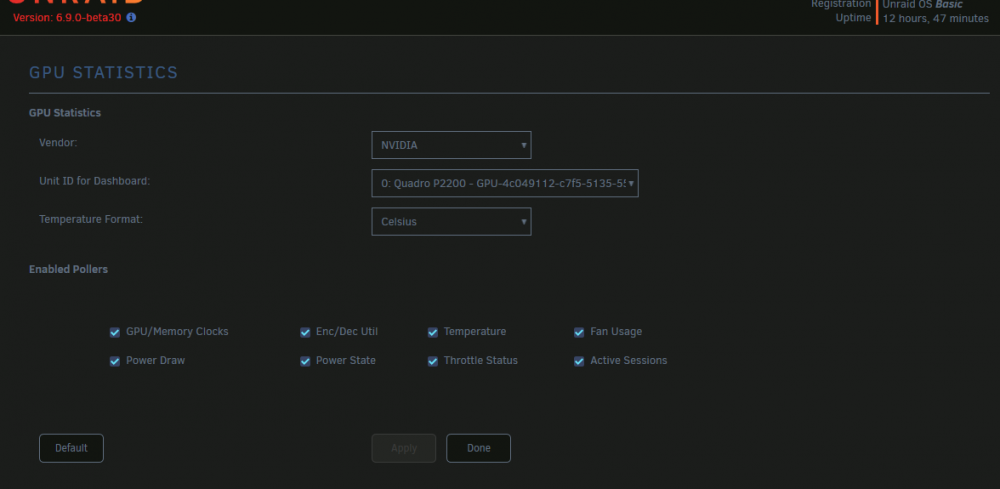
Task: Open the Unit ID for Dashboard dropdown
Action: [504, 183]
